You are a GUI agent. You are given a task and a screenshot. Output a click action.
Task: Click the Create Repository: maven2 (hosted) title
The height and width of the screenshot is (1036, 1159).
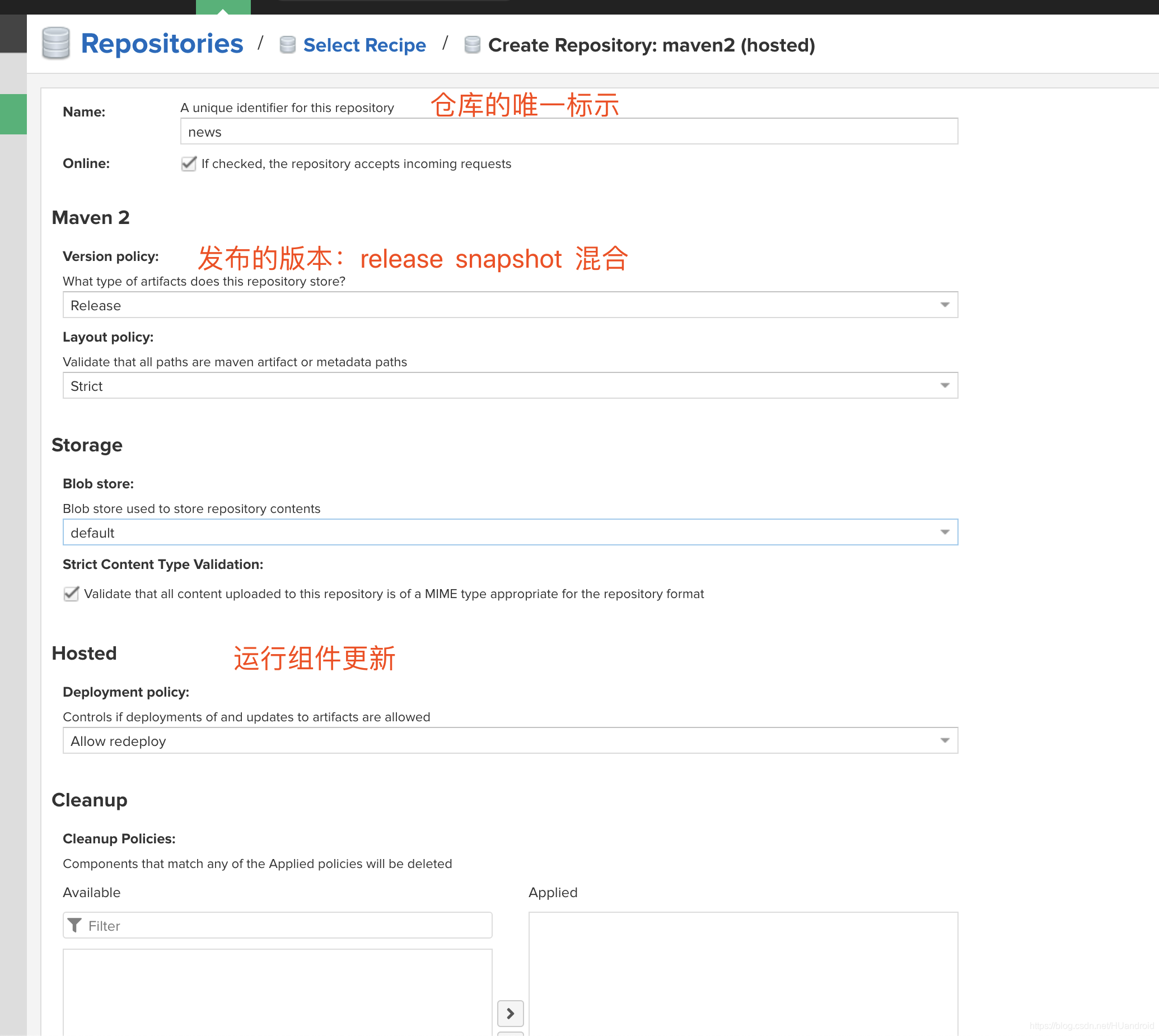click(x=651, y=45)
